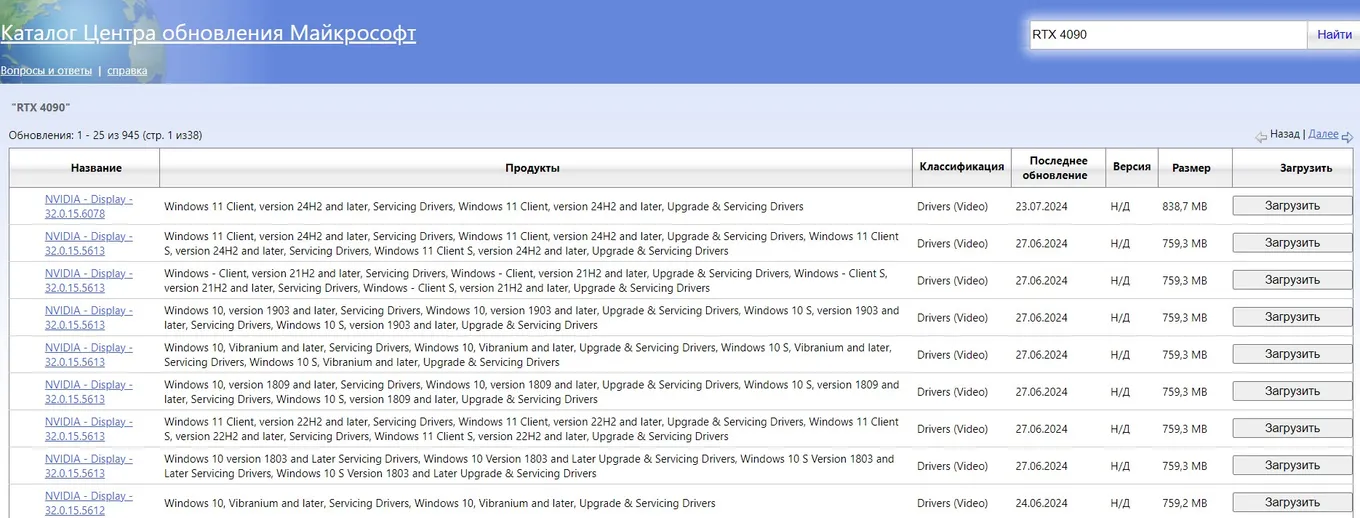Open the справка link
This screenshot has width=1360, height=518.
coord(127,71)
